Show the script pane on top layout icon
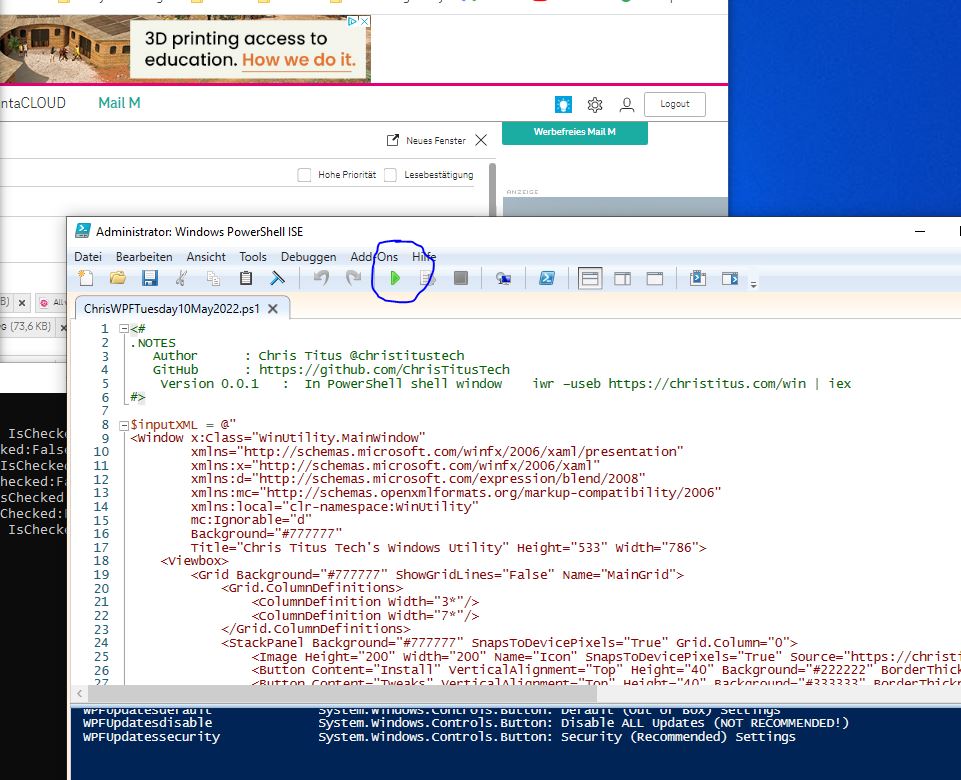 click(590, 279)
